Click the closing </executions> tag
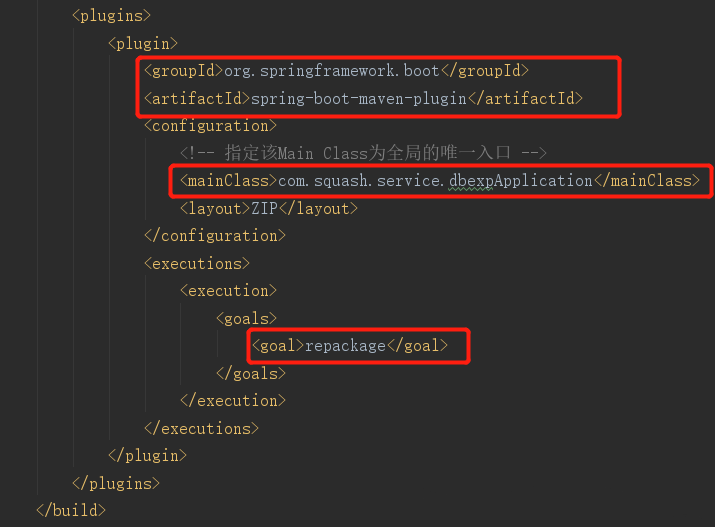 (x=202, y=428)
